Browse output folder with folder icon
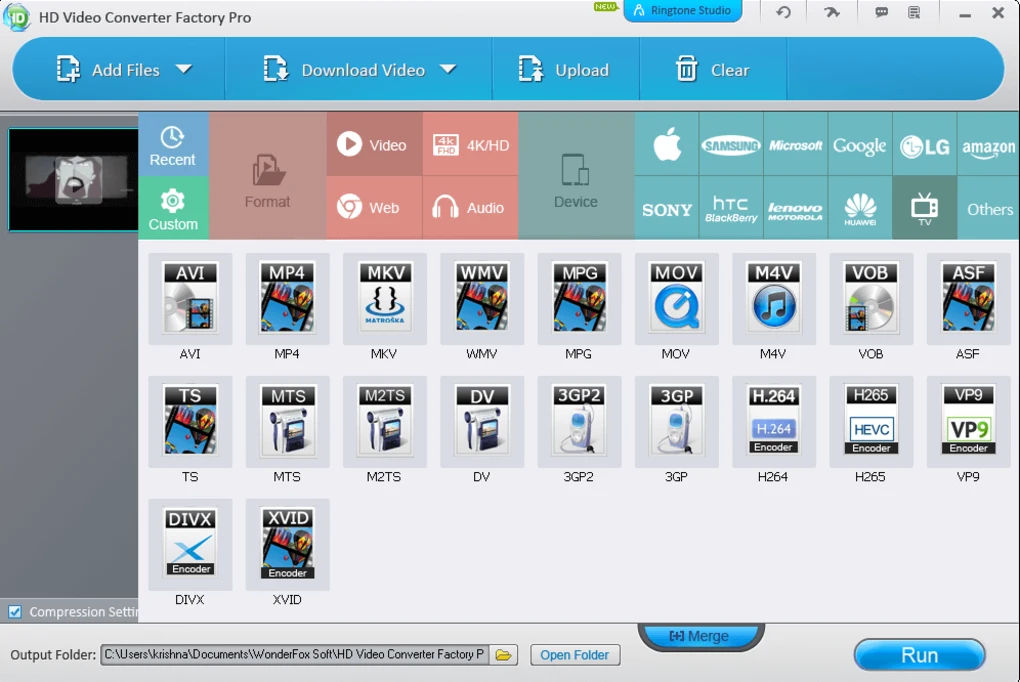The image size is (1020, 682). 504,655
